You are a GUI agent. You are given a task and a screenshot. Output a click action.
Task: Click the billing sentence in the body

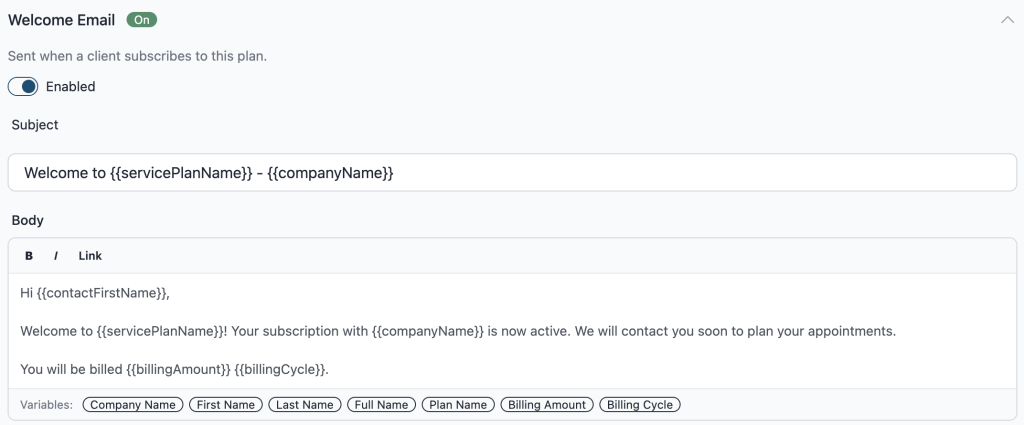[x=174, y=370]
